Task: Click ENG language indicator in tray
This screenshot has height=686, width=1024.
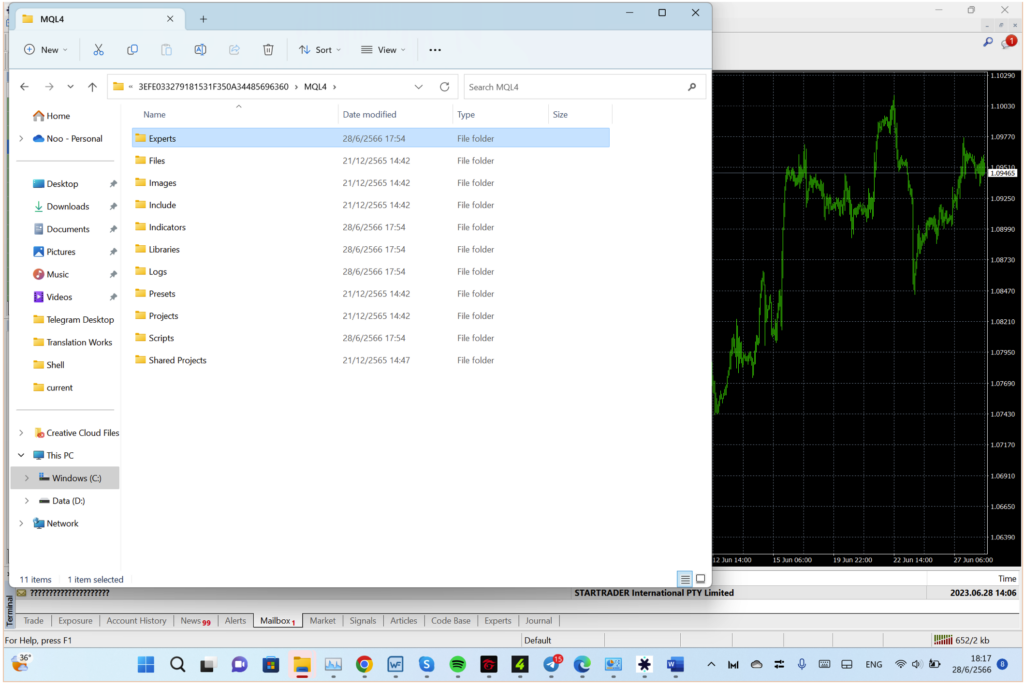Action: (873, 664)
